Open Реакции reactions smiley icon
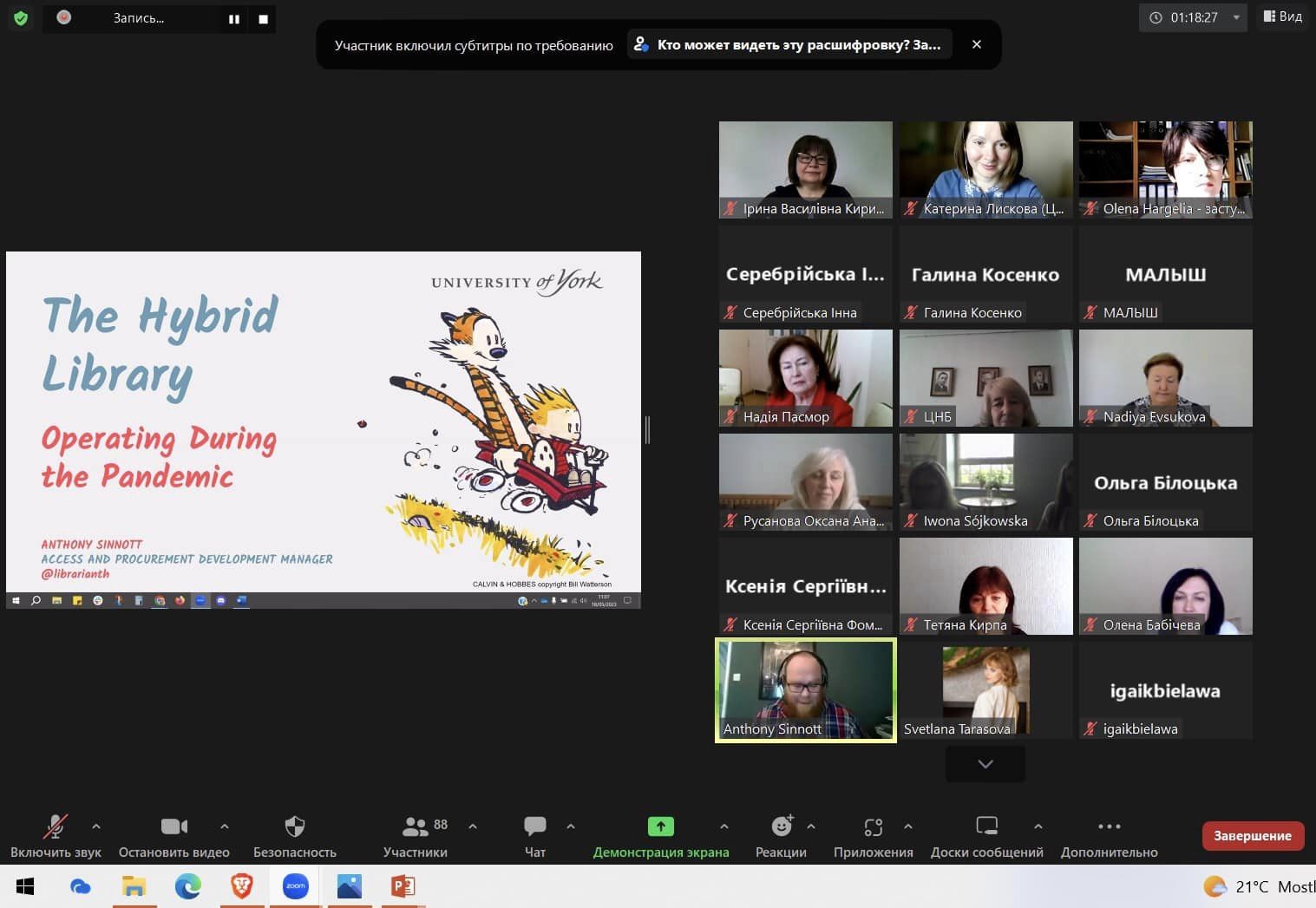1316x908 pixels. coord(781,826)
